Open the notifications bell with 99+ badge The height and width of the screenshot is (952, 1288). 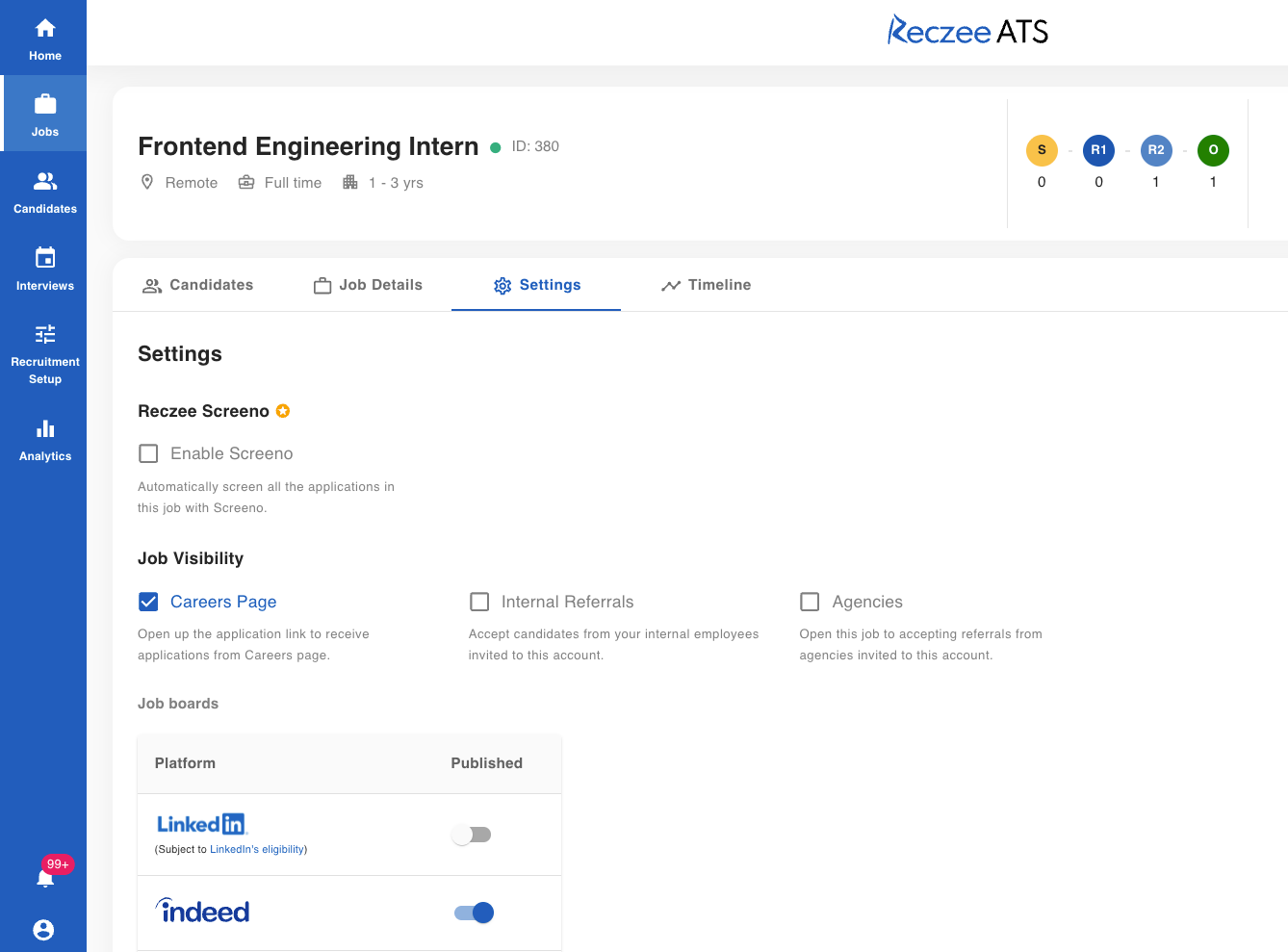[45, 877]
